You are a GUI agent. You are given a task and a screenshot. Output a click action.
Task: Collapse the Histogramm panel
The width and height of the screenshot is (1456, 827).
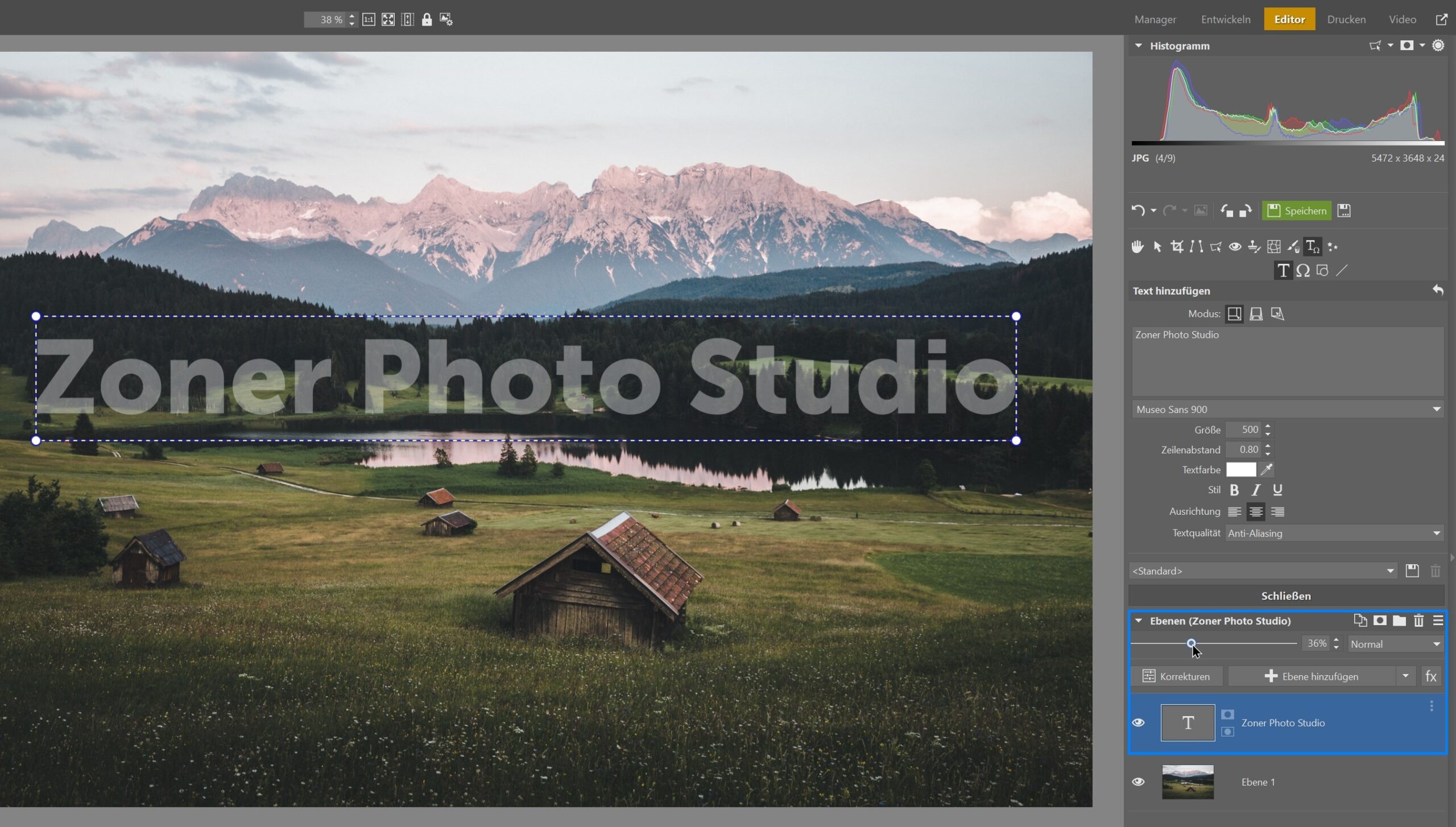pyautogui.click(x=1139, y=46)
